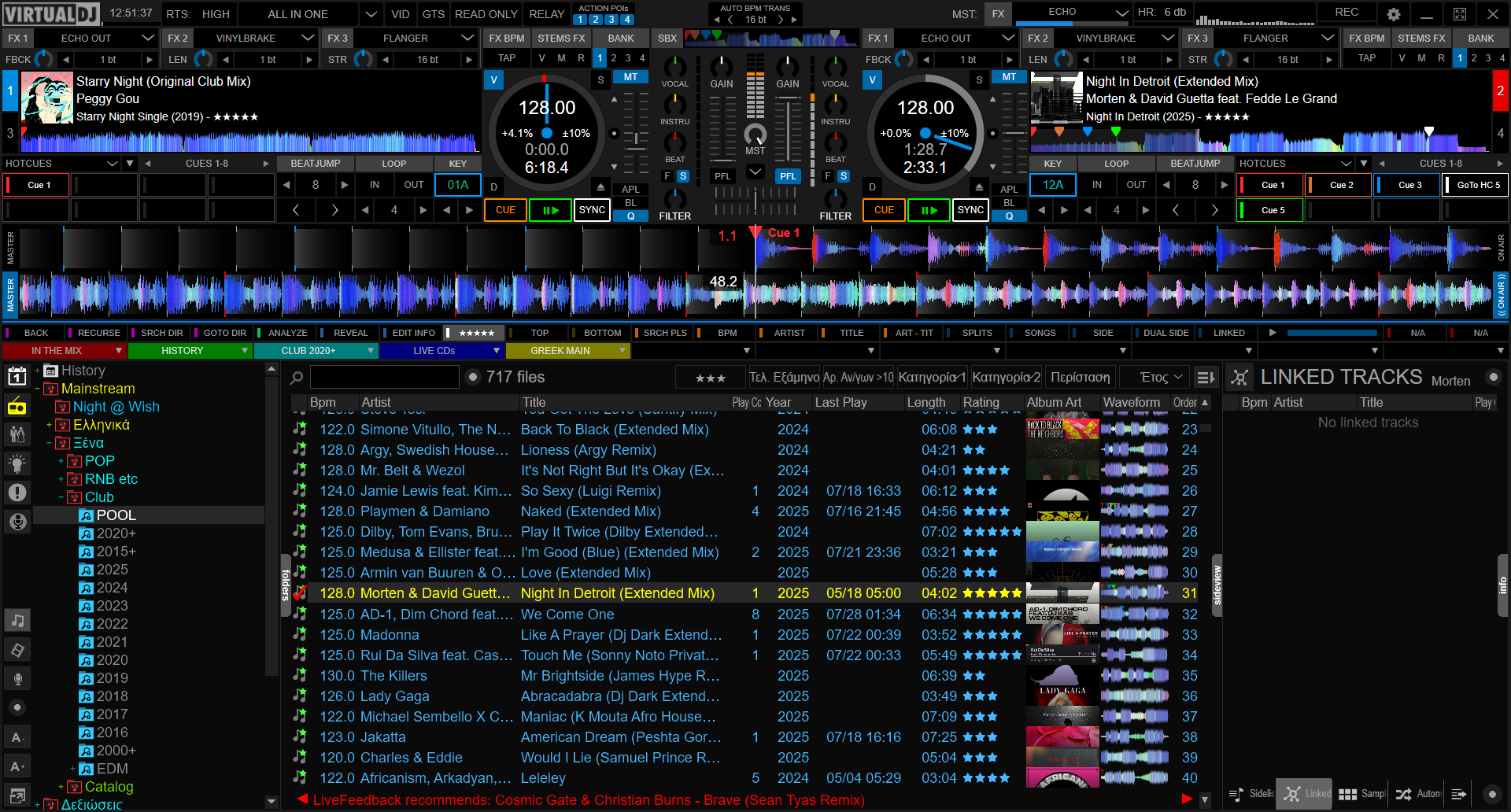Image resolution: width=1511 pixels, height=812 pixels.
Task: Click the play/pause button on left deck
Action: point(550,210)
